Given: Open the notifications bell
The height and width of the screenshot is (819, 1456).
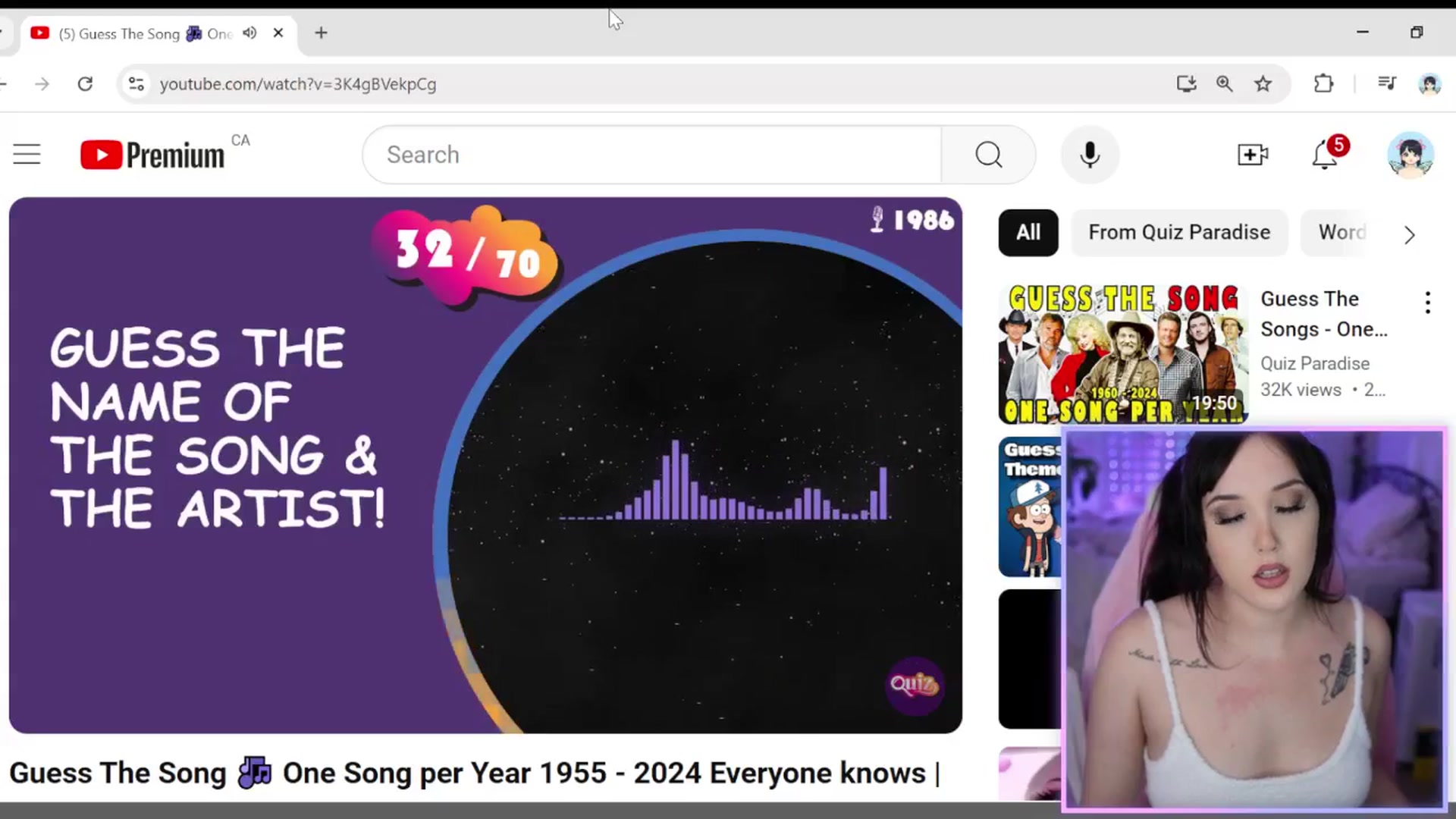Looking at the screenshot, I should coord(1325,155).
